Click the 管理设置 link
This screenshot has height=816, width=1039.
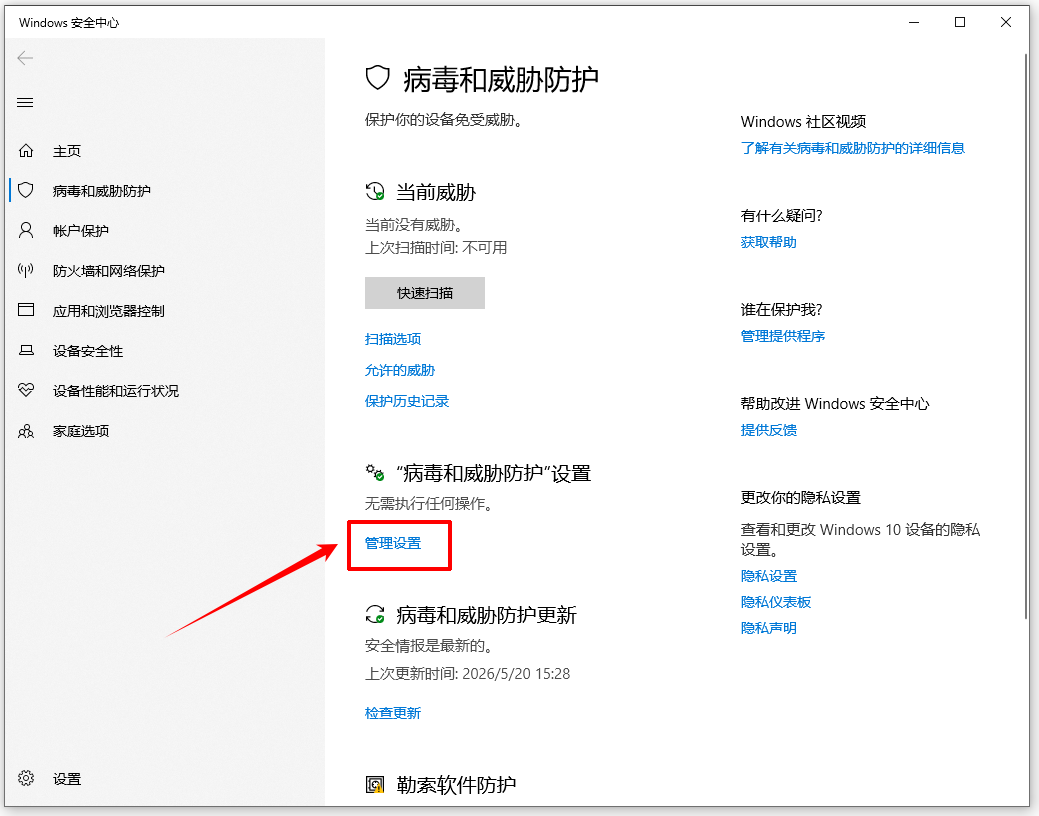point(393,543)
